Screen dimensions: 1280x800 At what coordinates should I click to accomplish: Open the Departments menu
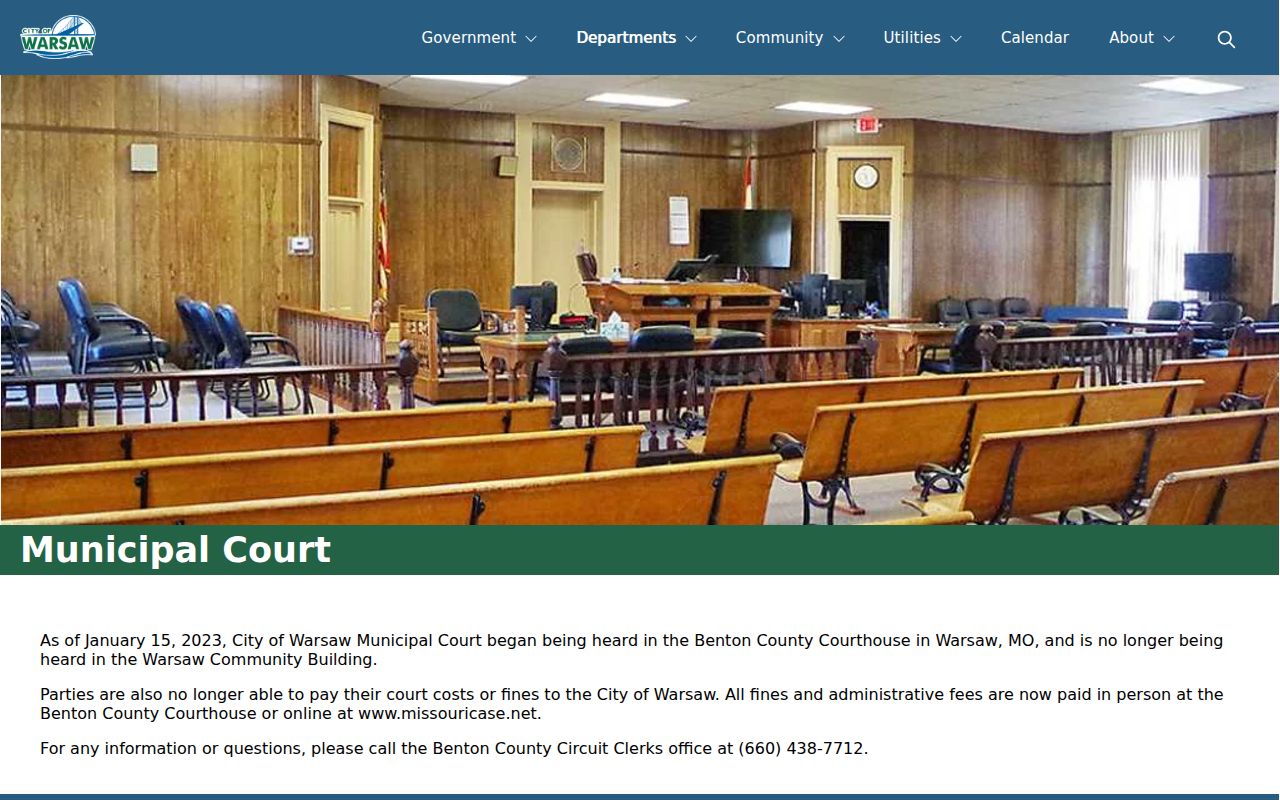coord(626,38)
